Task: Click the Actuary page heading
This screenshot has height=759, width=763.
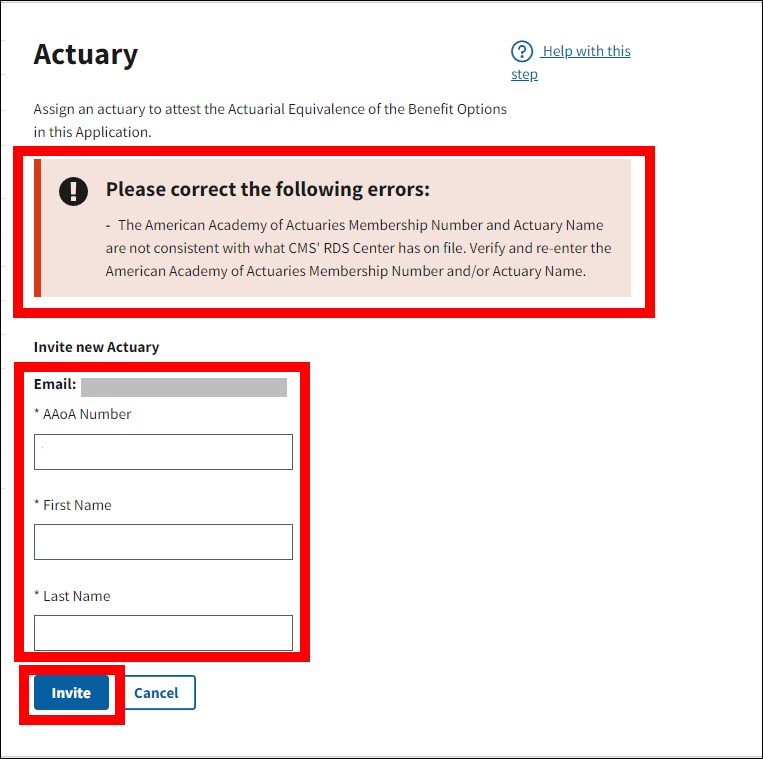Action: [x=86, y=55]
